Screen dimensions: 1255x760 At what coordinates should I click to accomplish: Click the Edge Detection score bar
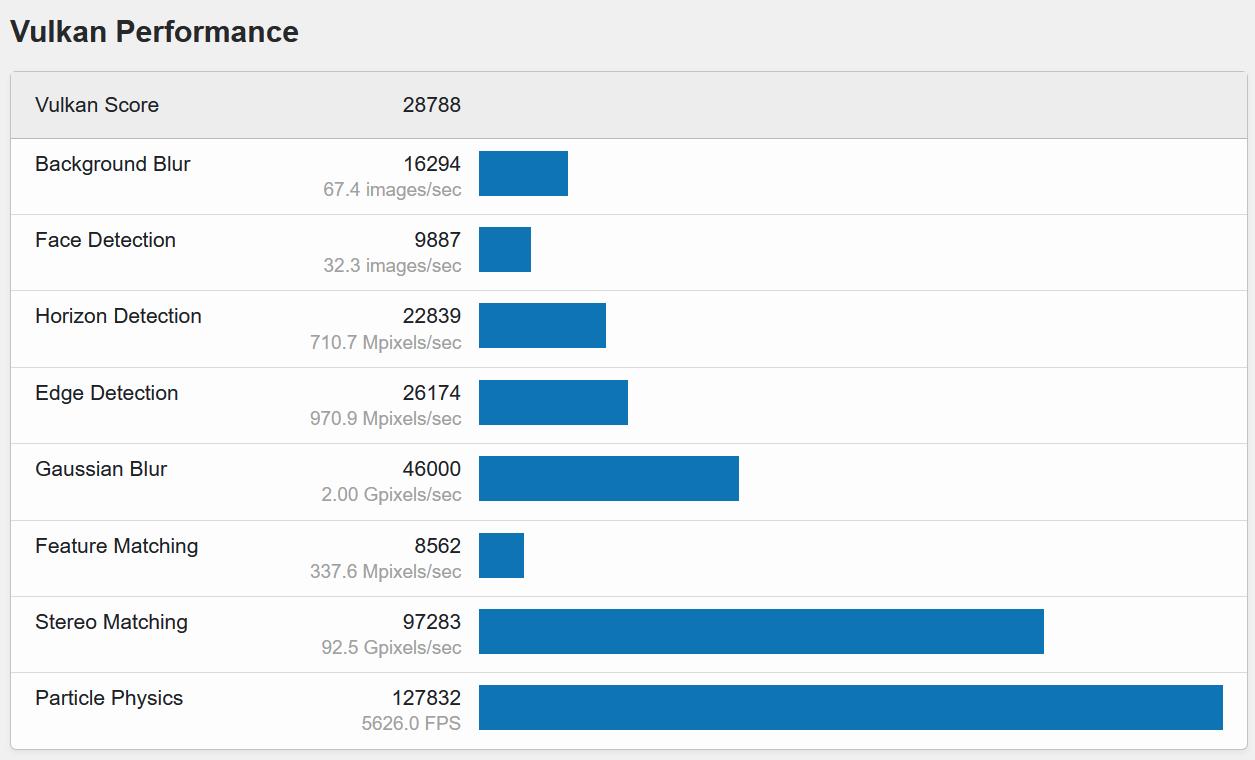553,402
